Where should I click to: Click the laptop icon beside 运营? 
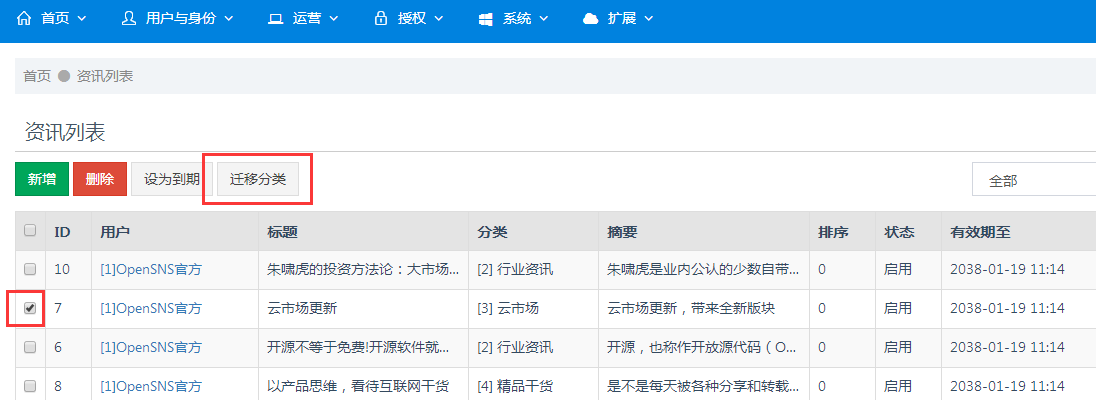(275, 20)
